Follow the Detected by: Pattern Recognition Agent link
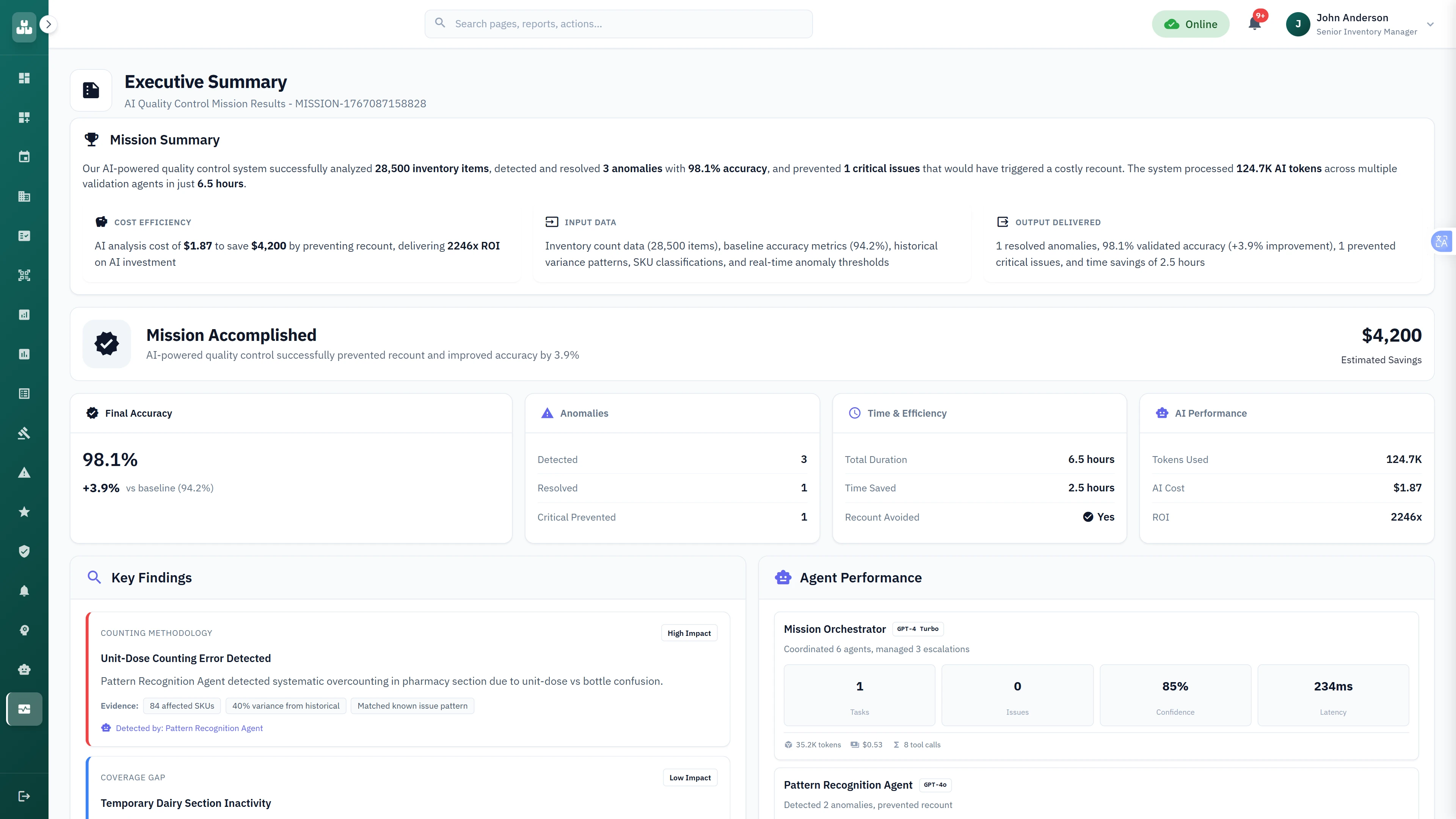The image size is (1456, 819). 189,728
